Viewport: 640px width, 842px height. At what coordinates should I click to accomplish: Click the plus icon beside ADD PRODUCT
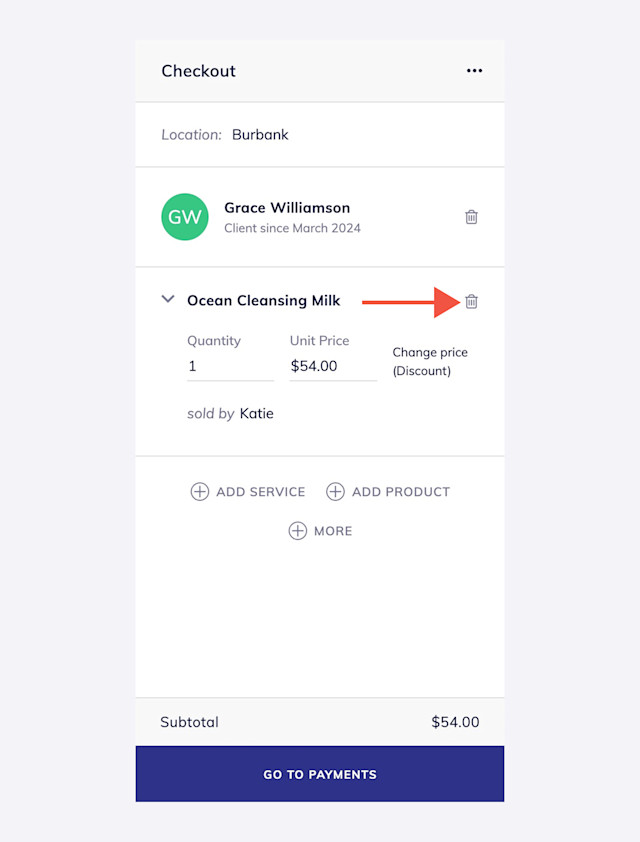(336, 491)
